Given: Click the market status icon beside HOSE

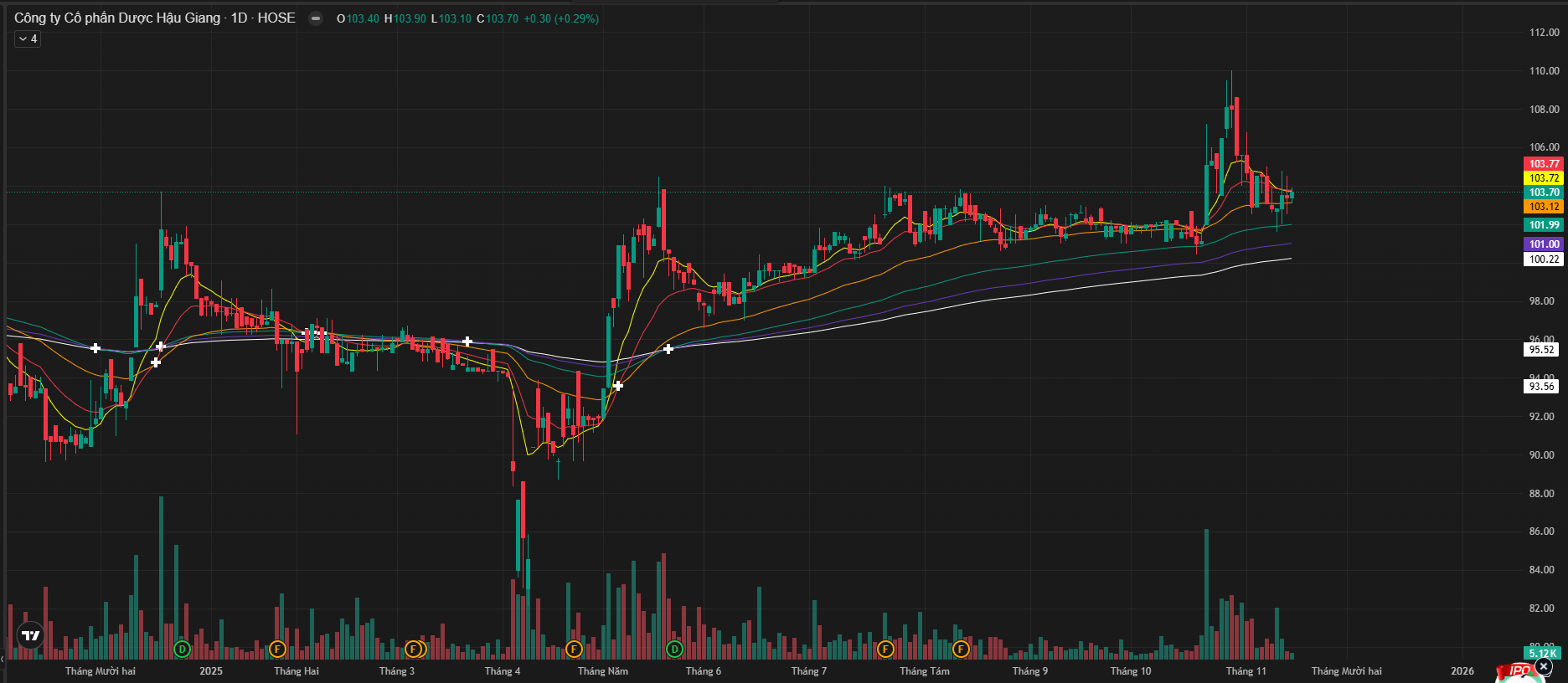Looking at the screenshot, I should [x=316, y=18].
